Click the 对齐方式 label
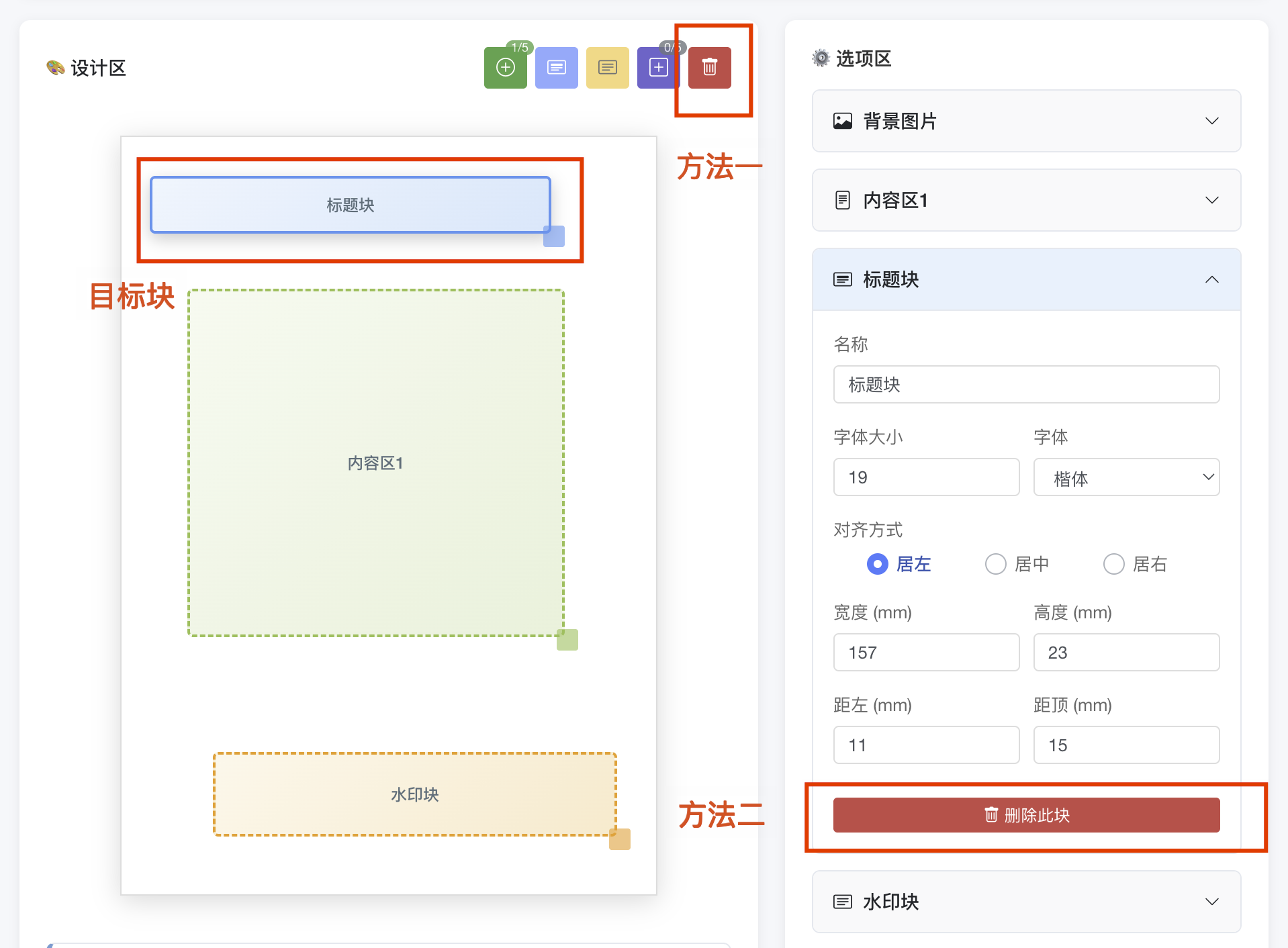 pos(868,530)
